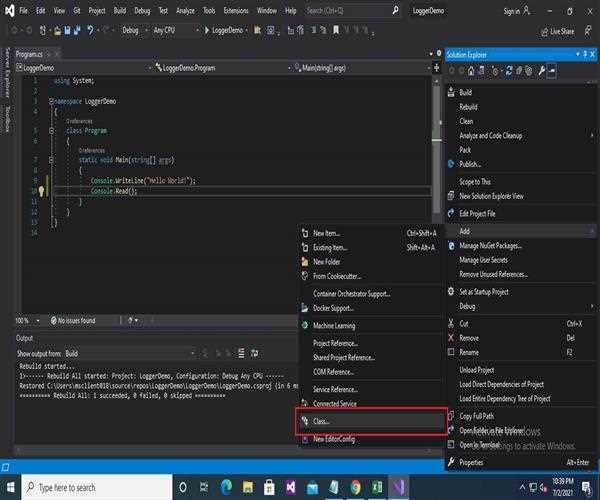The width and height of the screenshot is (600, 500).
Task: Open the Debug configuration dropdown
Action: tap(134, 31)
